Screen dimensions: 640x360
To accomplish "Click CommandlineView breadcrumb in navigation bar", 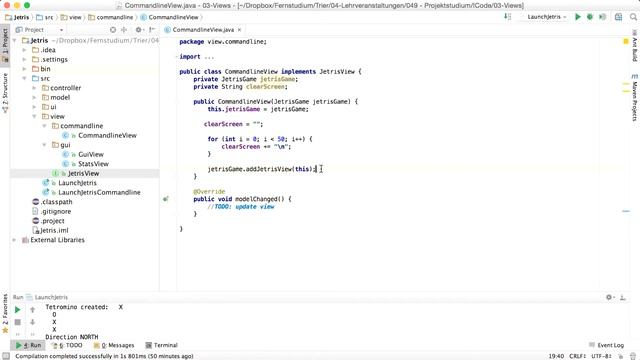I will click(169, 17).
